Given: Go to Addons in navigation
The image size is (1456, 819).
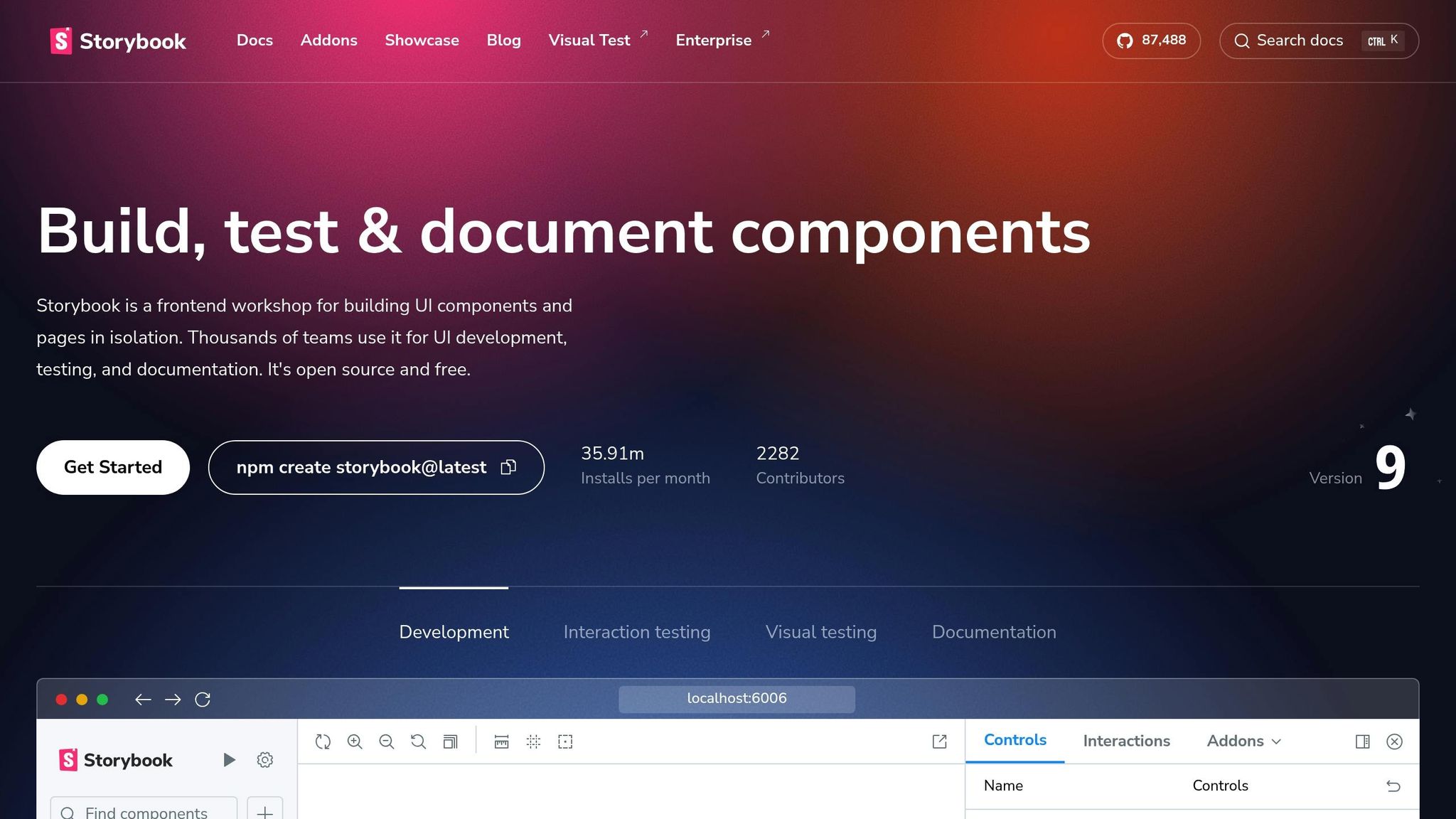Looking at the screenshot, I should click(x=328, y=41).
